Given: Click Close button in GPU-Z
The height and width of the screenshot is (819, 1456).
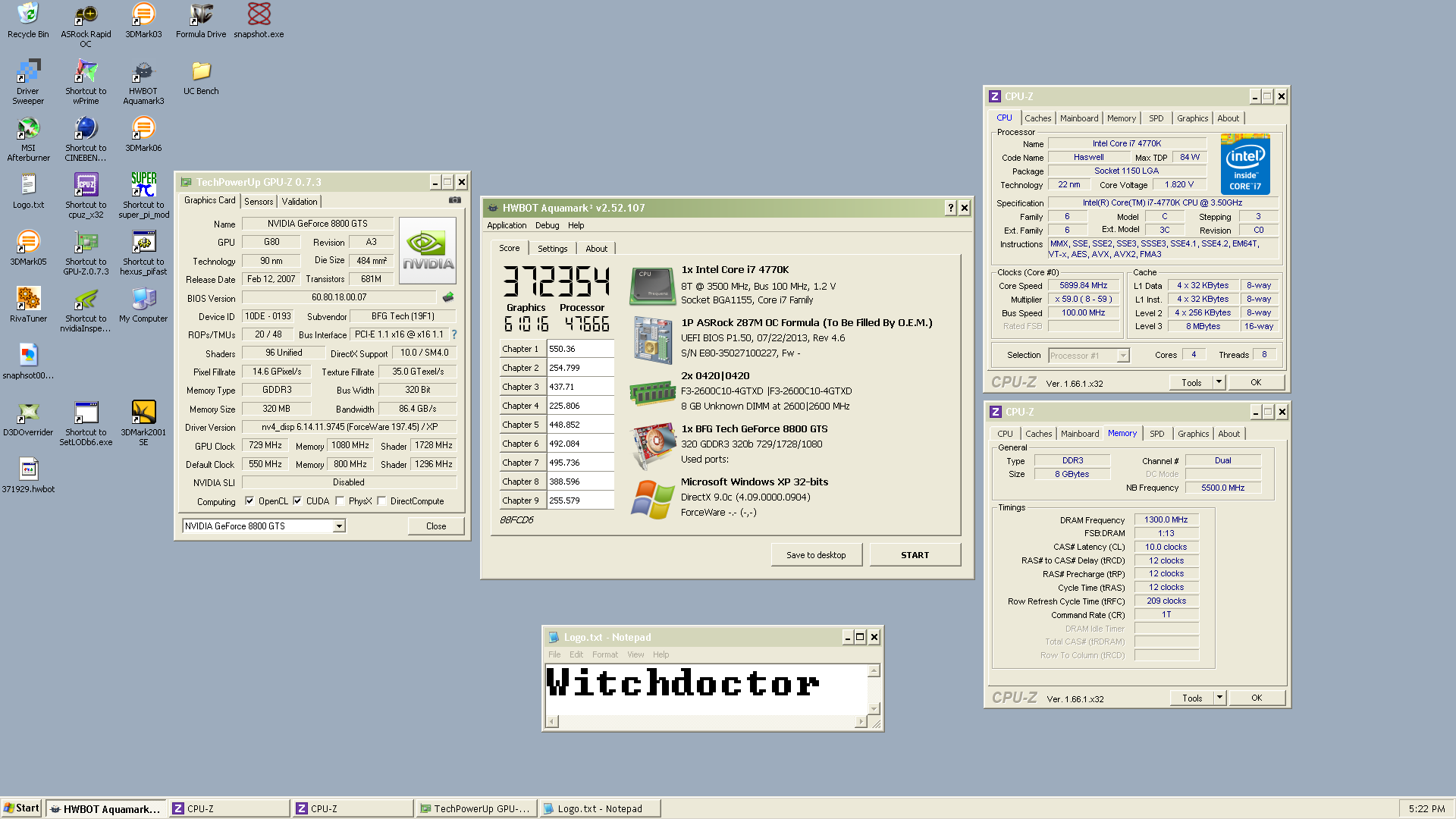Looking at the screenshot, I should coord(436,526).
